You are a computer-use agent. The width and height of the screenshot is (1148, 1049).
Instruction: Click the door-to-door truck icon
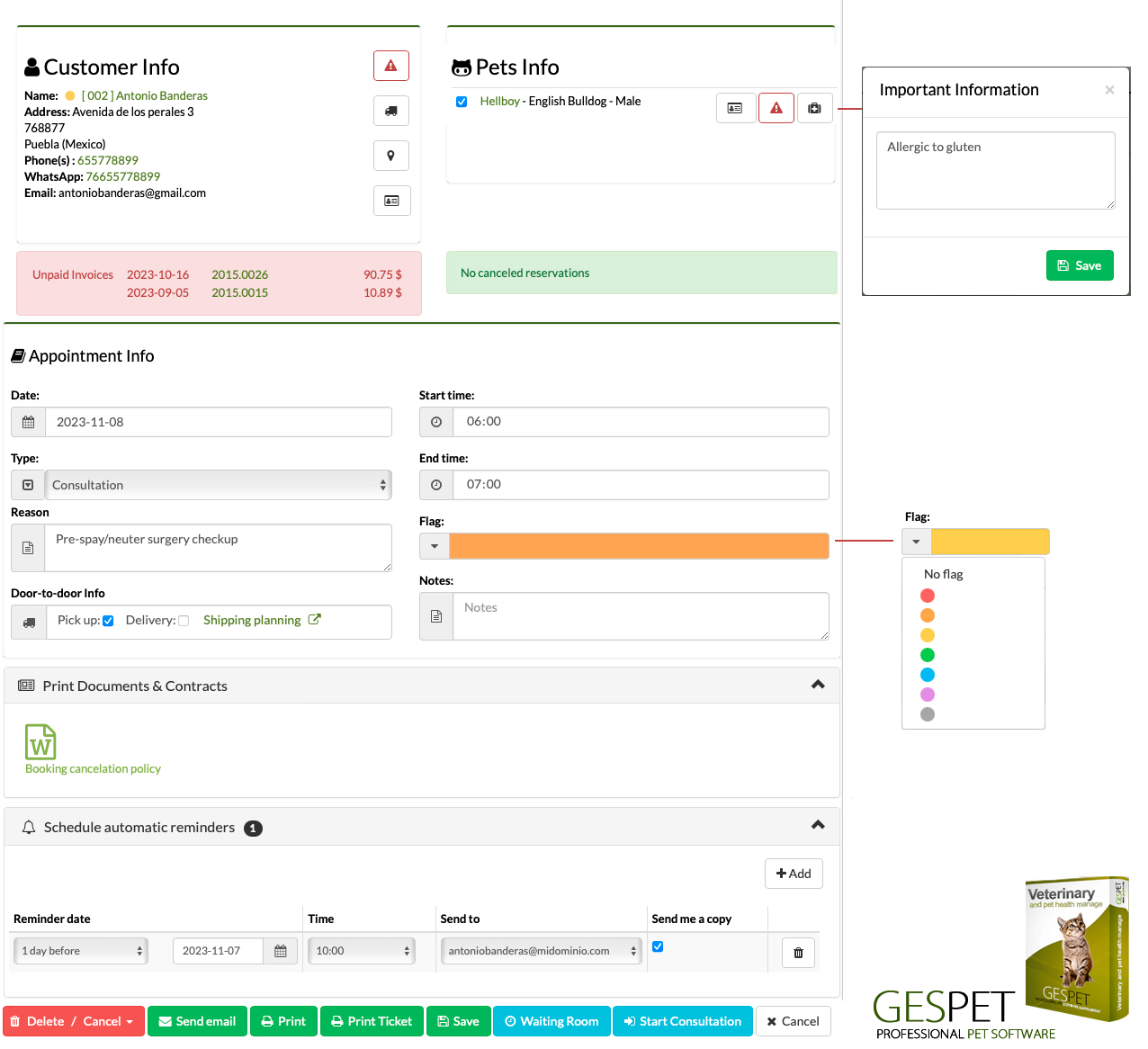29,622
